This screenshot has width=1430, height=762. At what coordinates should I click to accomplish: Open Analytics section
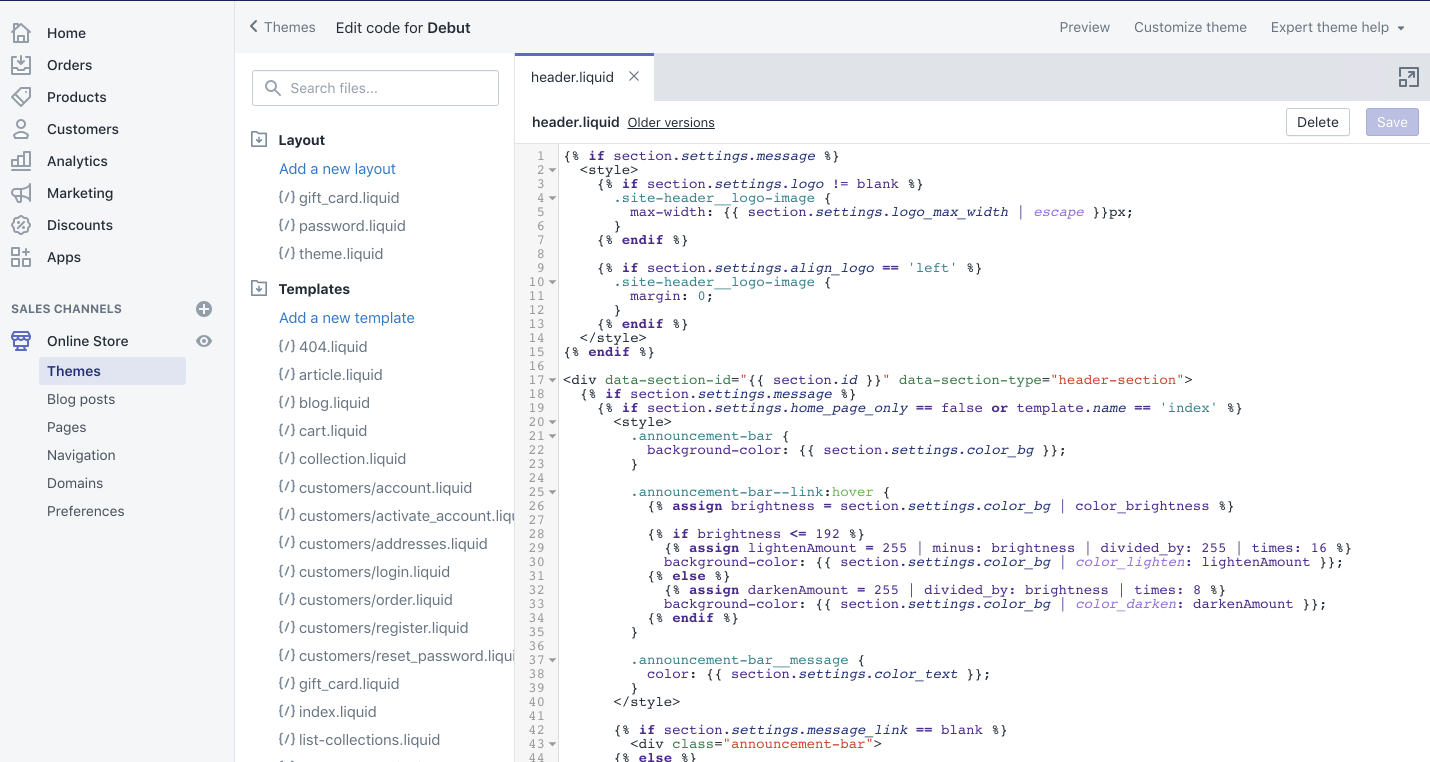coord(77,161)
